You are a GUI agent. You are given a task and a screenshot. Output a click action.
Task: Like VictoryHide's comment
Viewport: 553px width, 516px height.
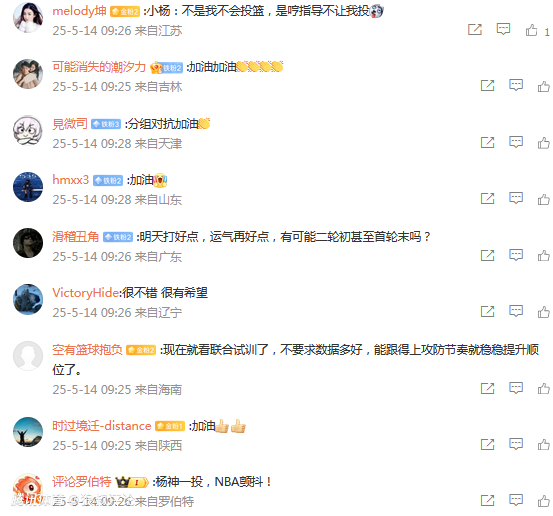coord(543,312)
